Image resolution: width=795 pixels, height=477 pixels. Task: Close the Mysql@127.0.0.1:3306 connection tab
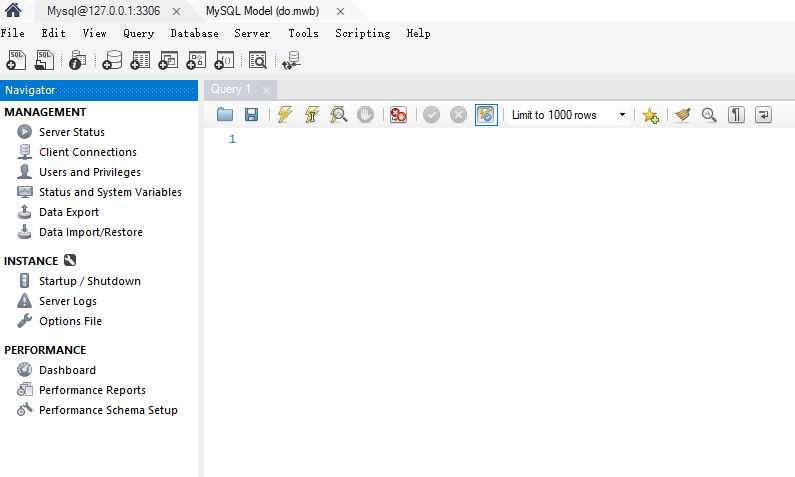pos(176,11)
